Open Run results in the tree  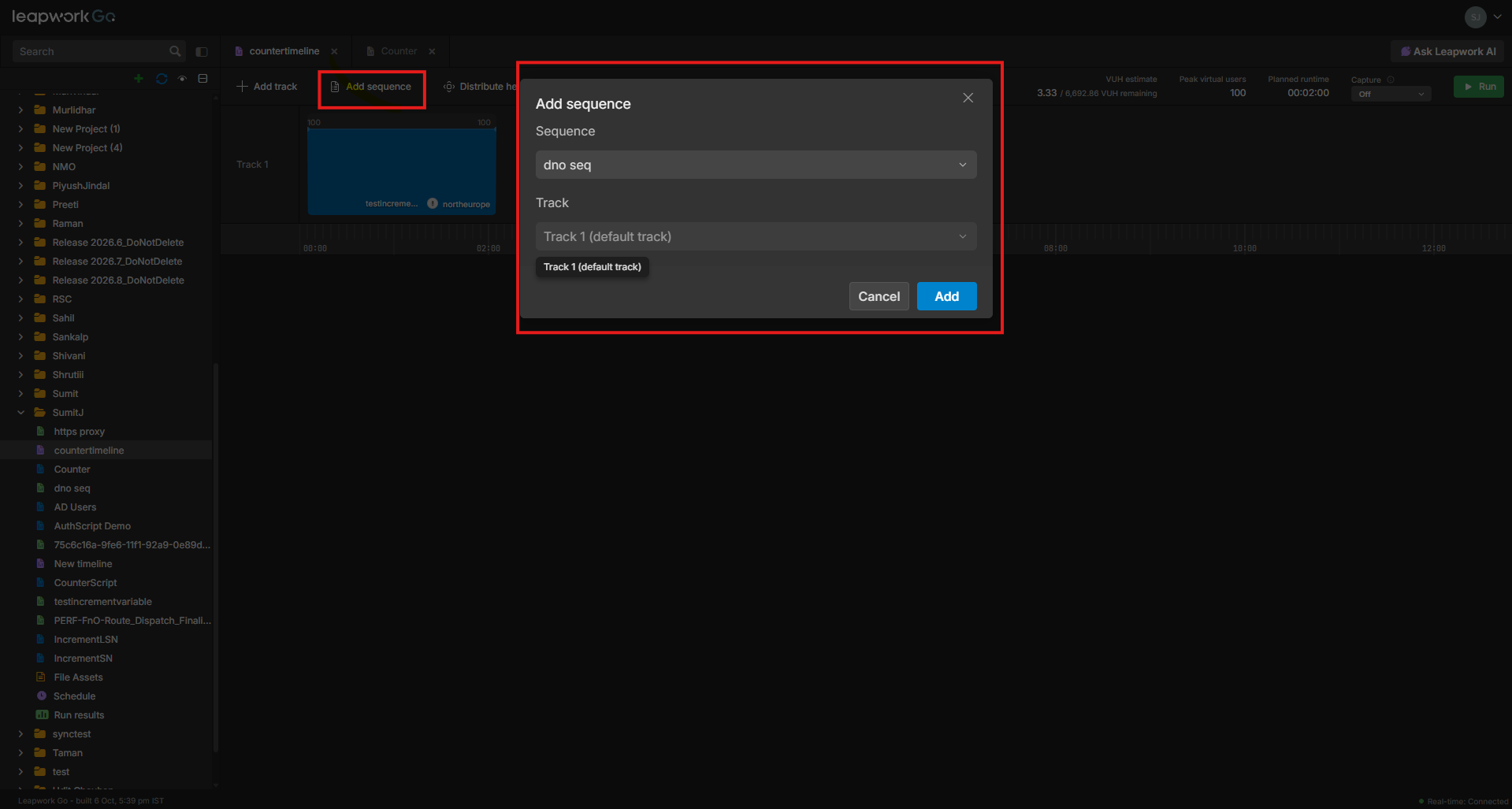pos(79,715)
